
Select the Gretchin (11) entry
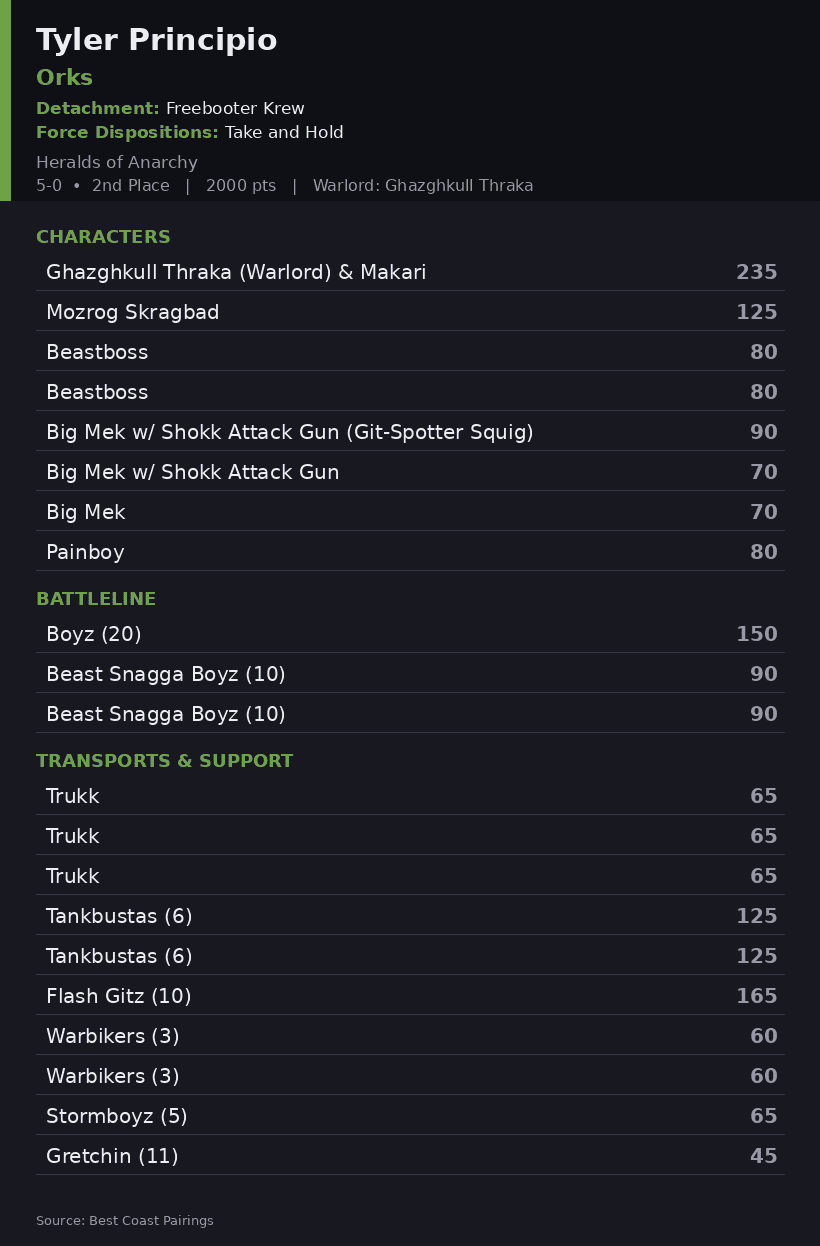click(410, 1155)
